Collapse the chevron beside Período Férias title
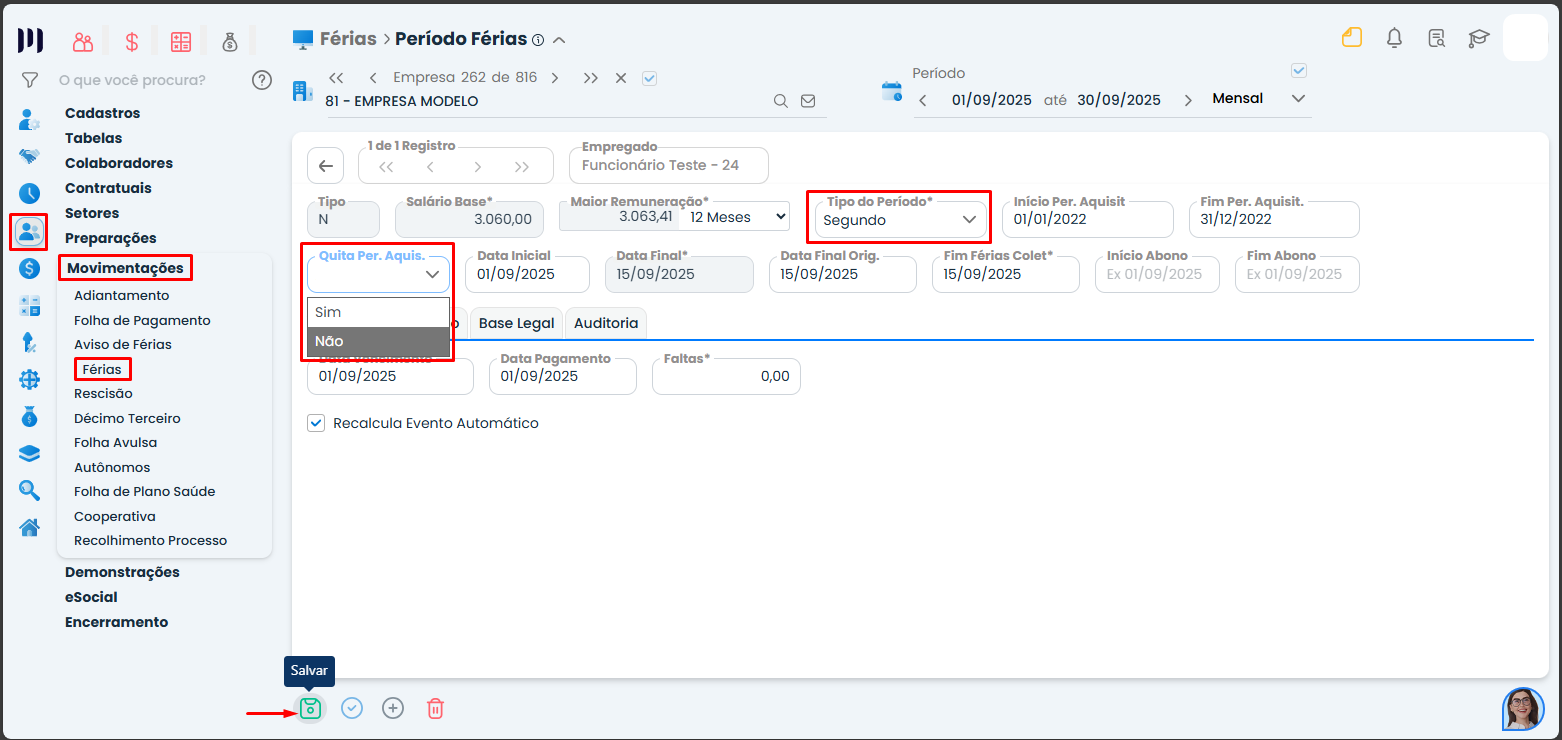Image resolution: width=1562 pixels, height=740 pixels. point(560,40)
